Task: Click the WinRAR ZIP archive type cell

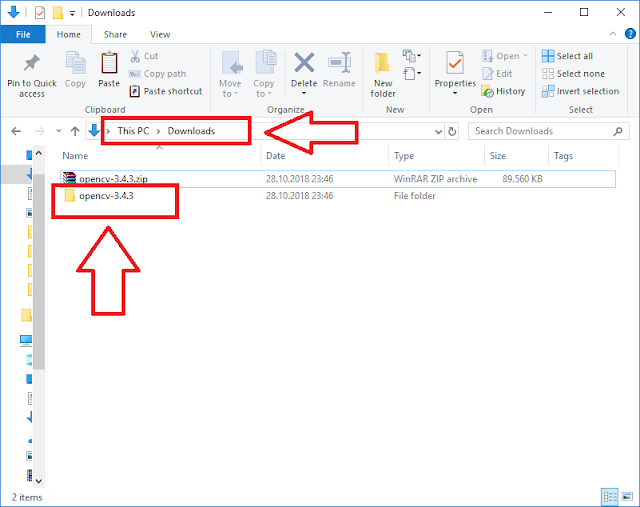Action: (x=436, y=179)
